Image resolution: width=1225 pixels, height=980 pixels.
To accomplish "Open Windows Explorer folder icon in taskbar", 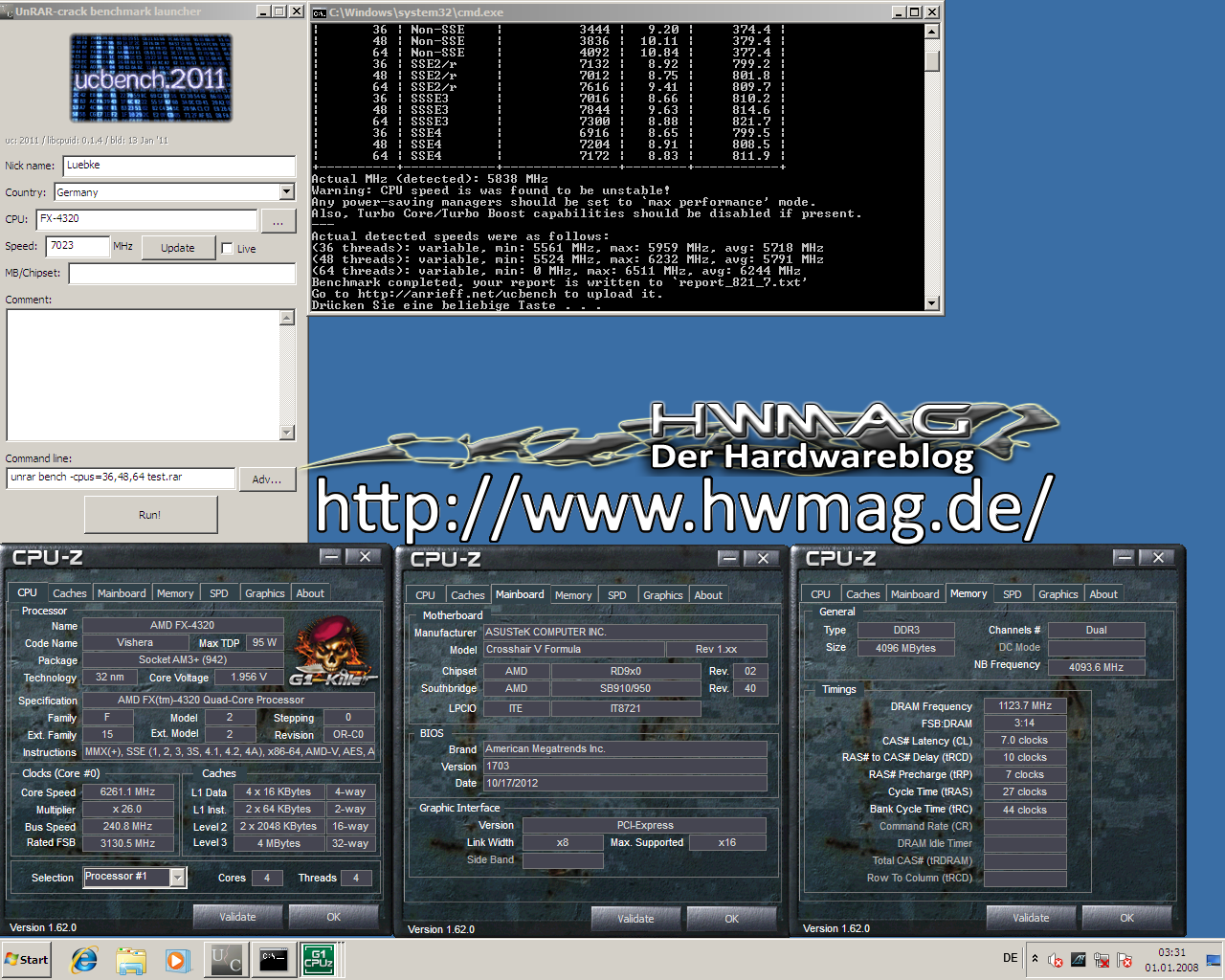I will [x=131, y=960].
